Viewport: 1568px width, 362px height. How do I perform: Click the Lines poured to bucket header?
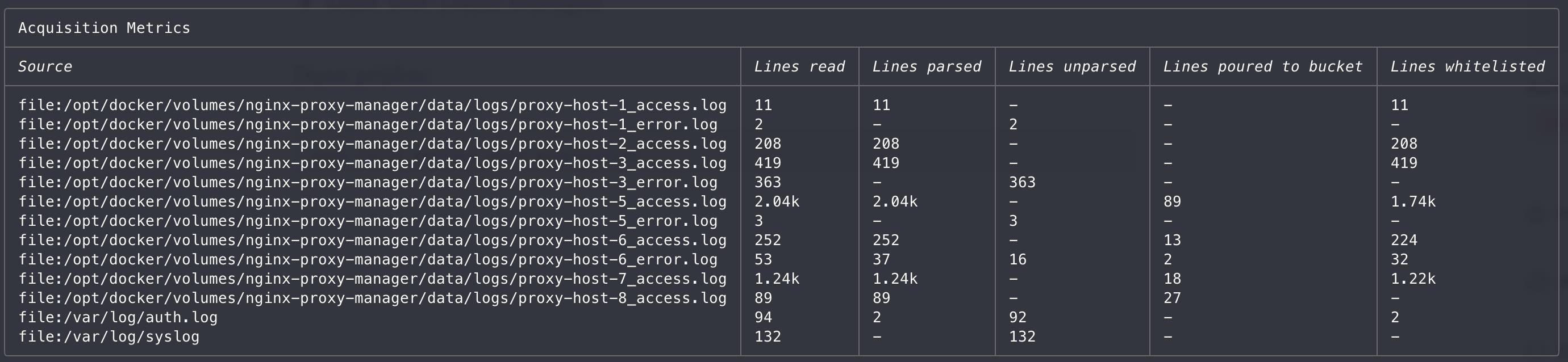tap(1262, 67)
